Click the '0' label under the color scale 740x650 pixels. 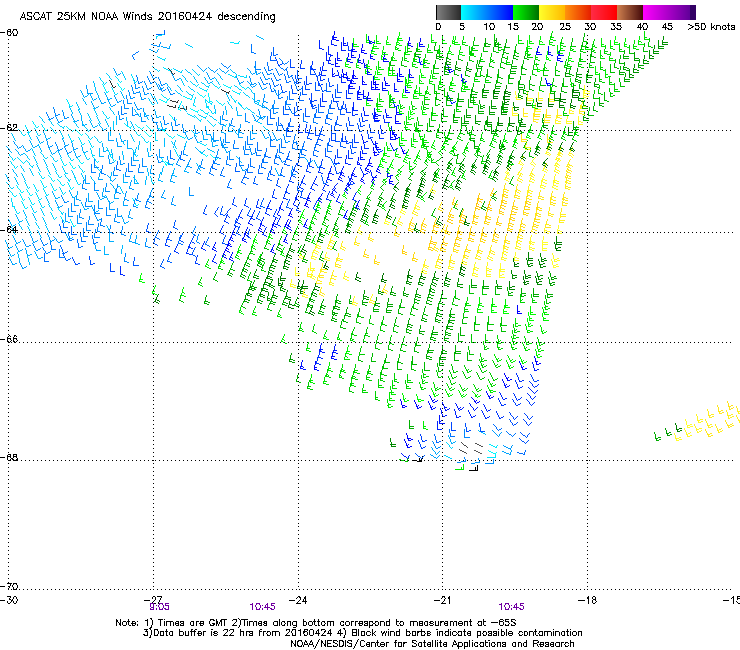(438, 27)
